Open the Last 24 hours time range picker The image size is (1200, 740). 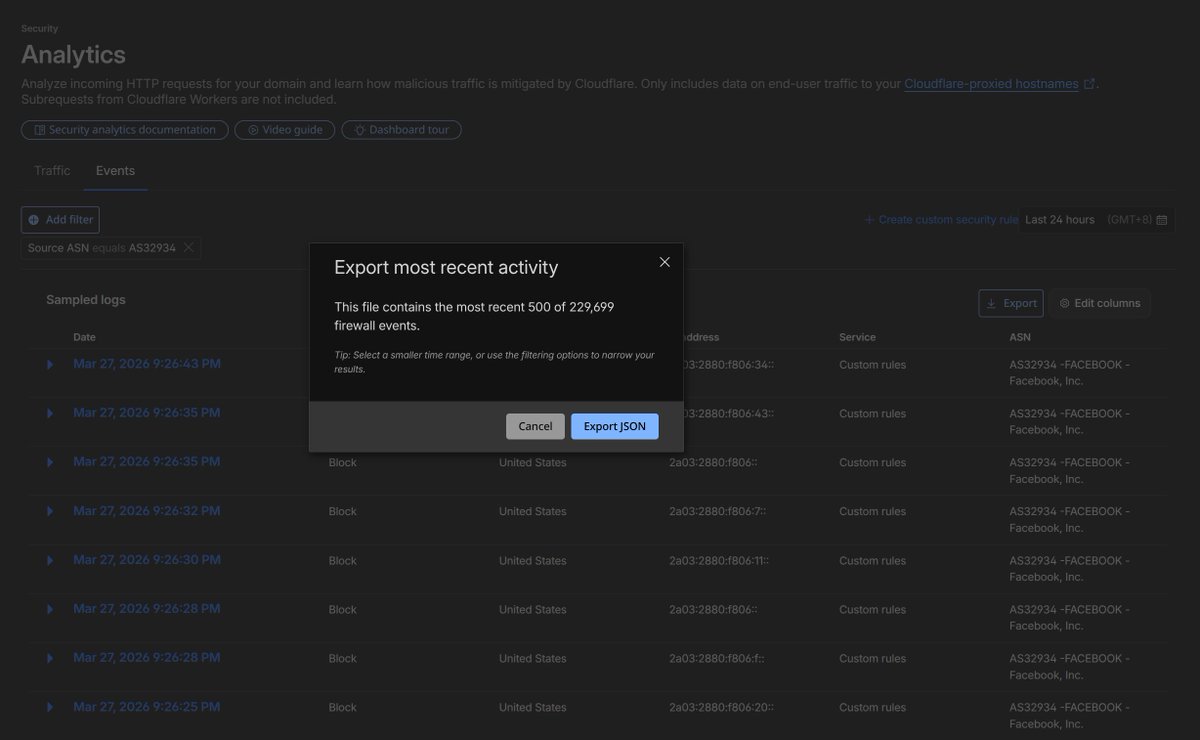pos(1097,219)
